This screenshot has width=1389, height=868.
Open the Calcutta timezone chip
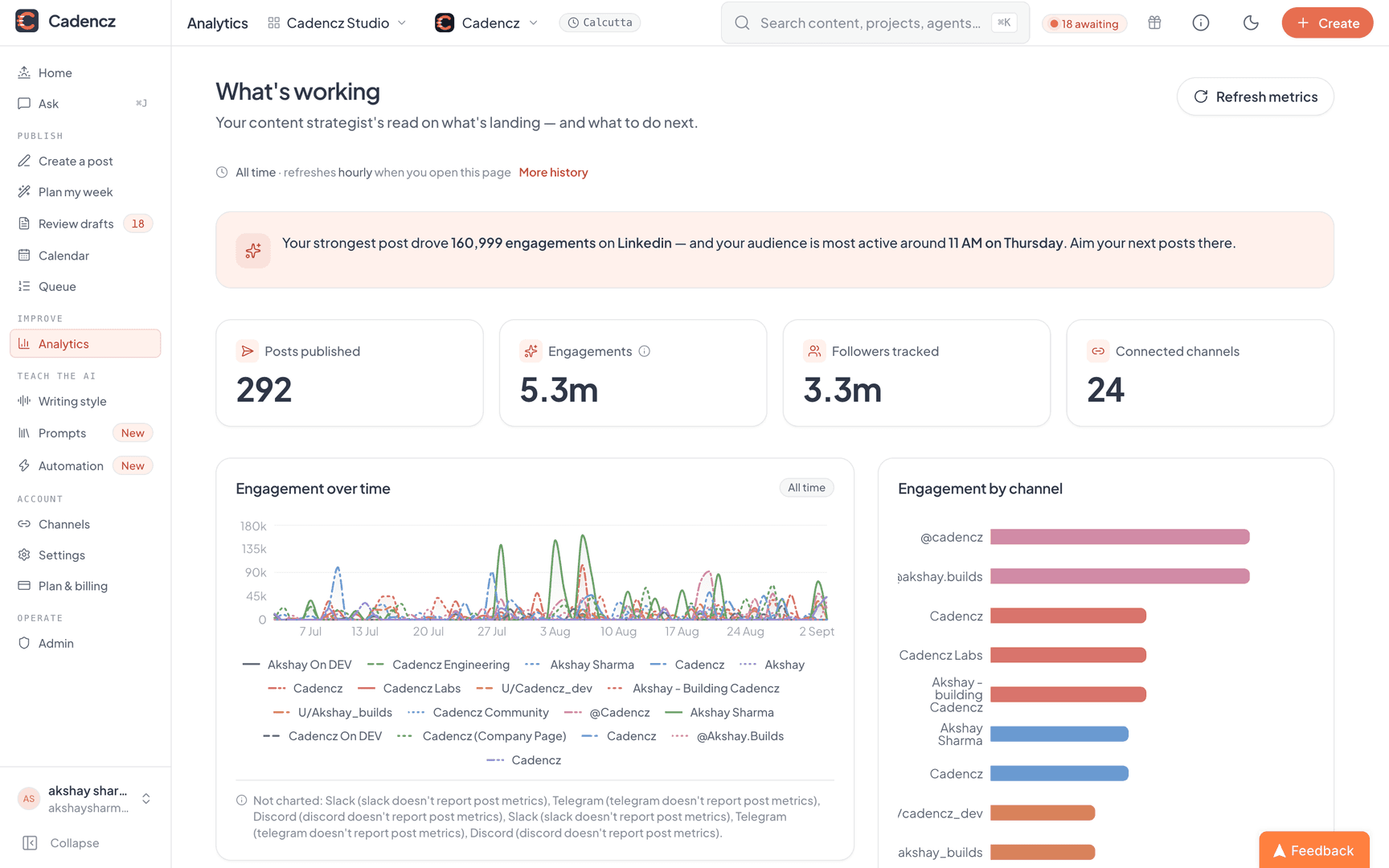(x=600, y=23)
